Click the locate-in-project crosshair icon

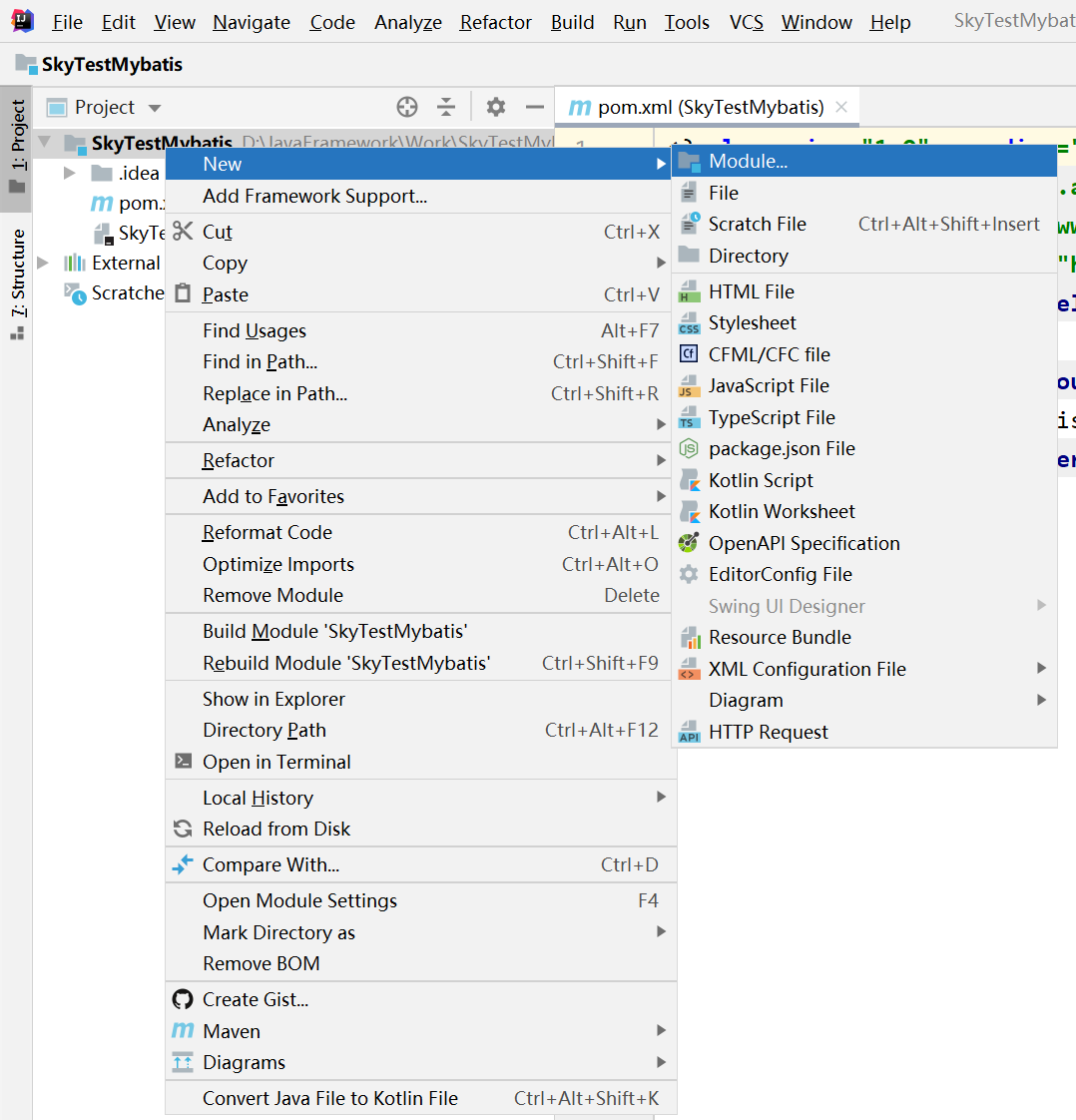[407, 107]
